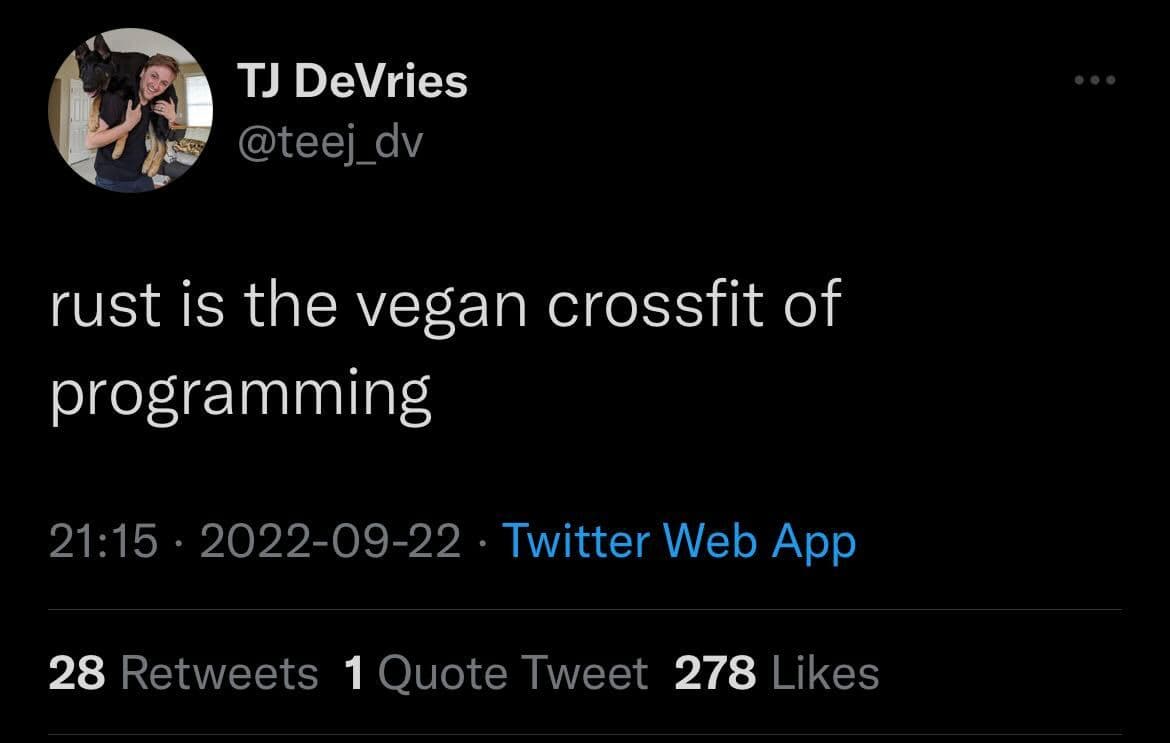Show the 278 Likes list

[777, 673]
